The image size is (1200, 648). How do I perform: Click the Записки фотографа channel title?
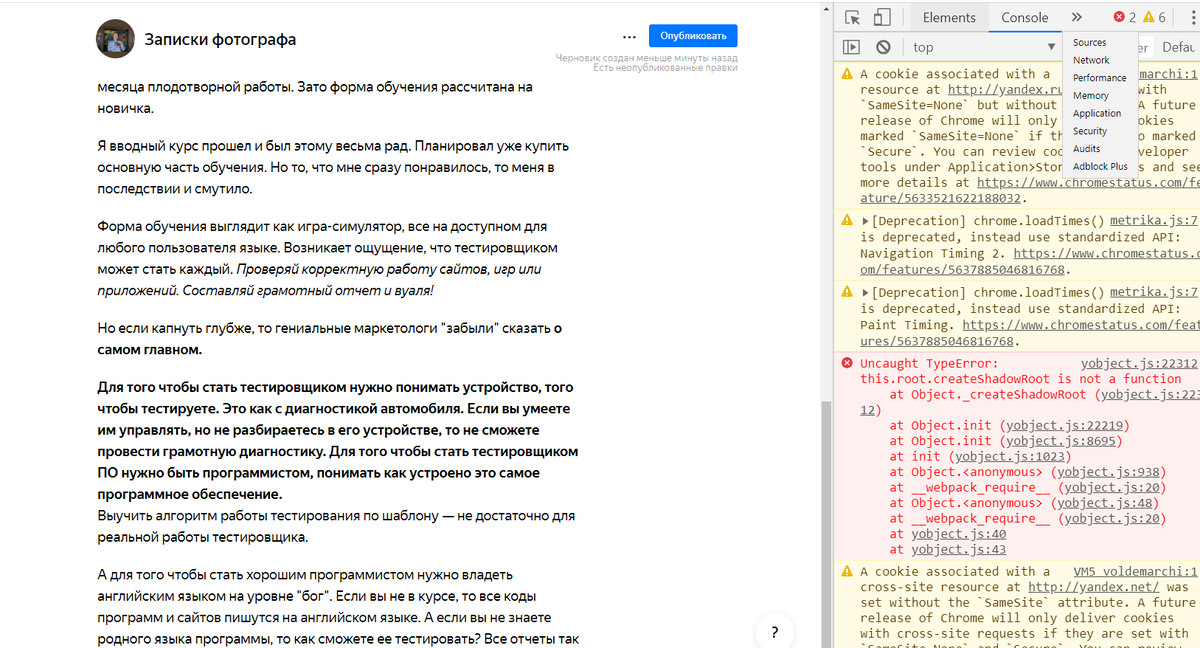220,39
